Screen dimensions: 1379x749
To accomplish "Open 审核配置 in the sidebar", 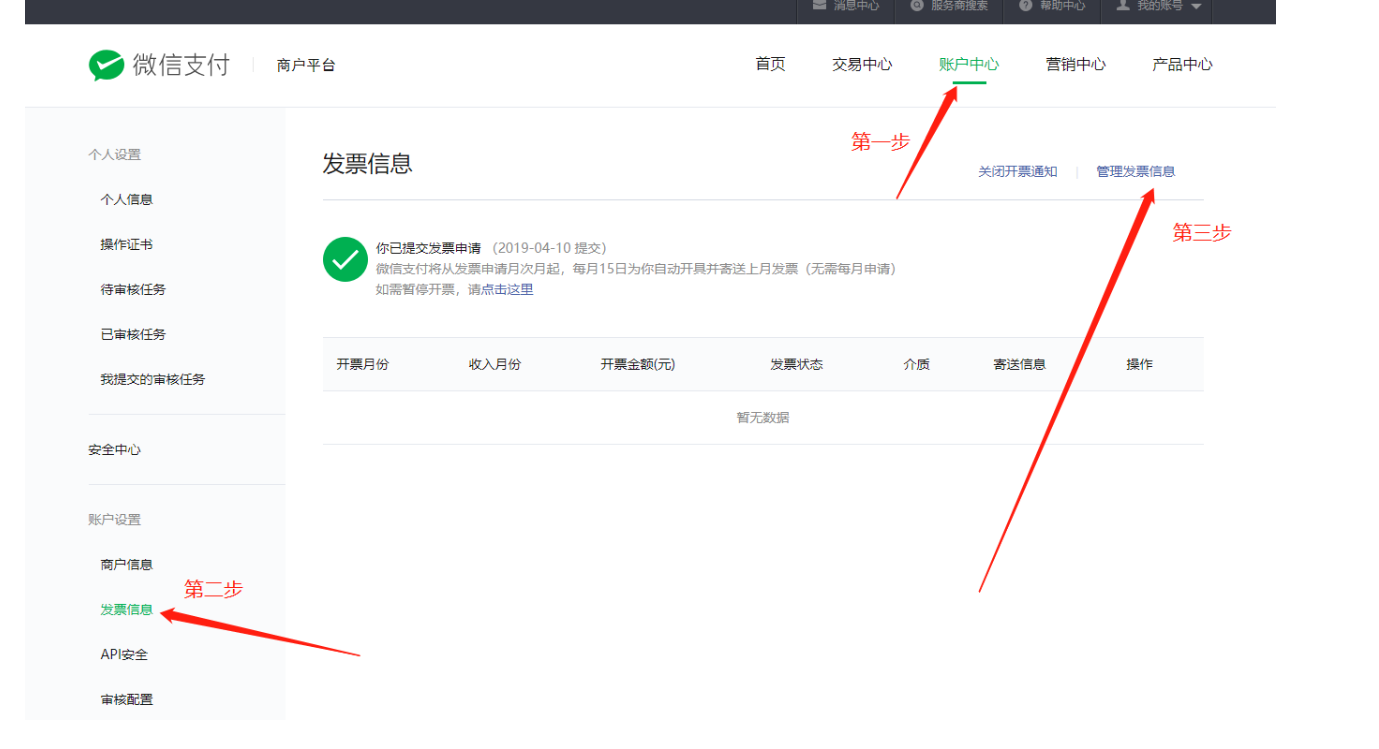I will coord(127,699).
